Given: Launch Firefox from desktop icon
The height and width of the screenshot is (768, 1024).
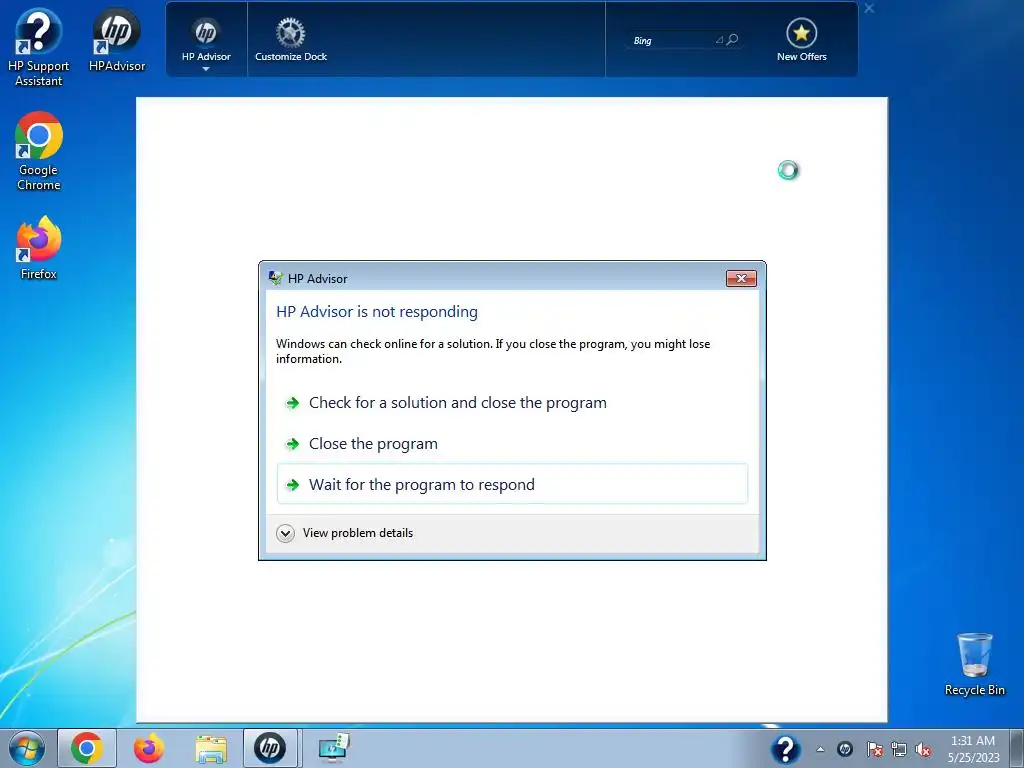Looking at the screenshot, I should click(39, 249).
